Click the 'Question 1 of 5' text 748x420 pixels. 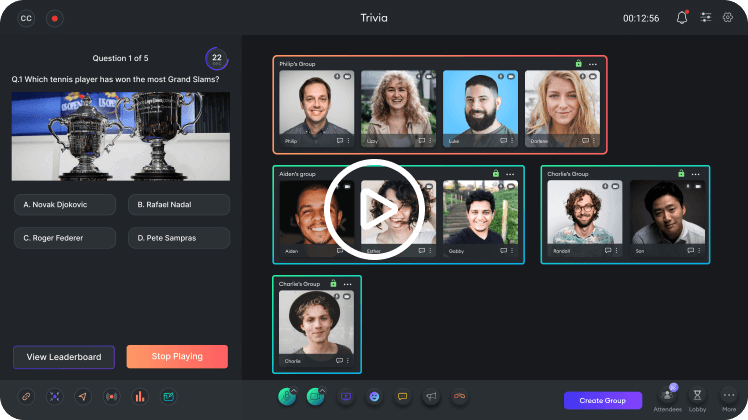click(120, 58)
